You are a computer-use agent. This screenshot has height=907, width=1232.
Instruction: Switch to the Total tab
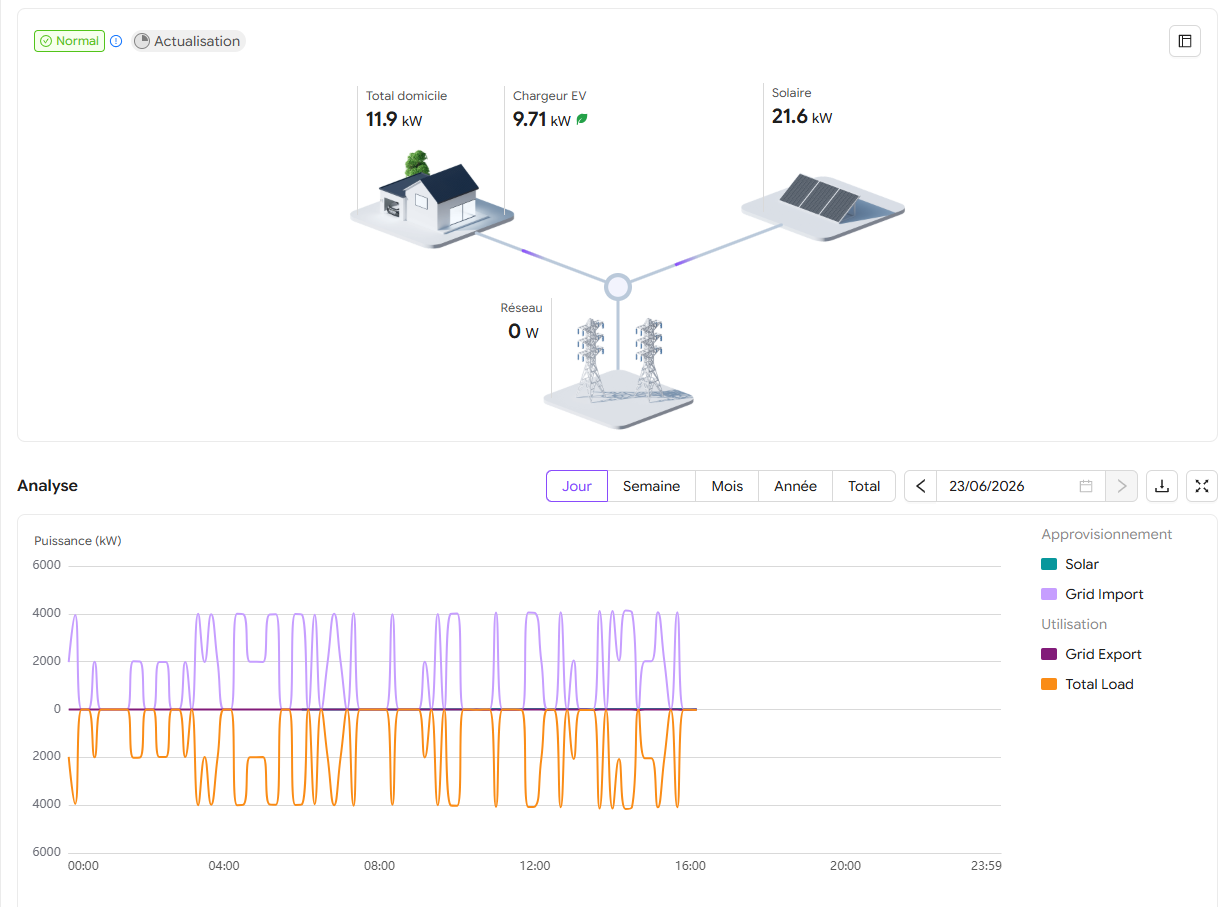point(864,486)
